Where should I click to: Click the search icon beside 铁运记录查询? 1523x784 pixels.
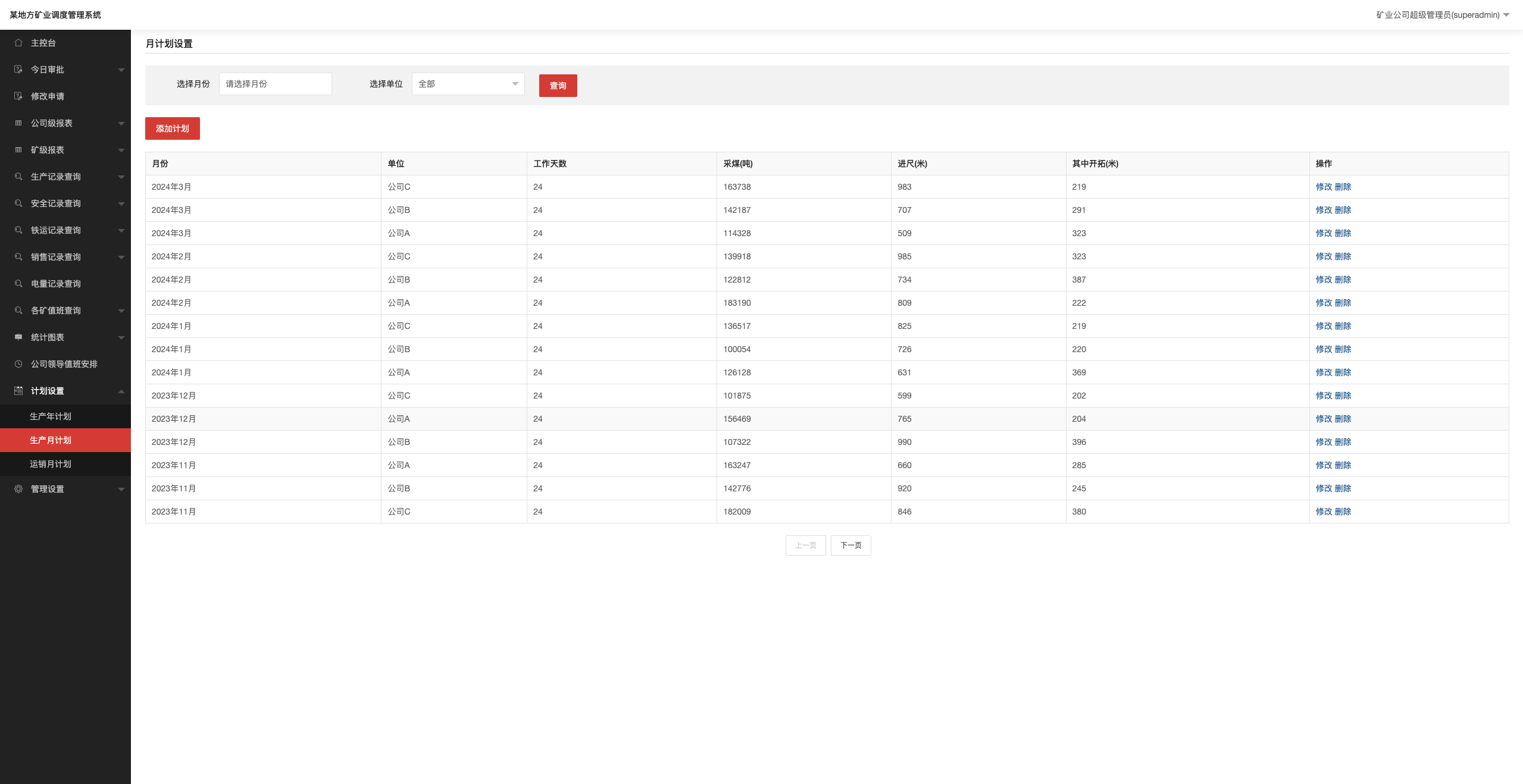(18, 230)
